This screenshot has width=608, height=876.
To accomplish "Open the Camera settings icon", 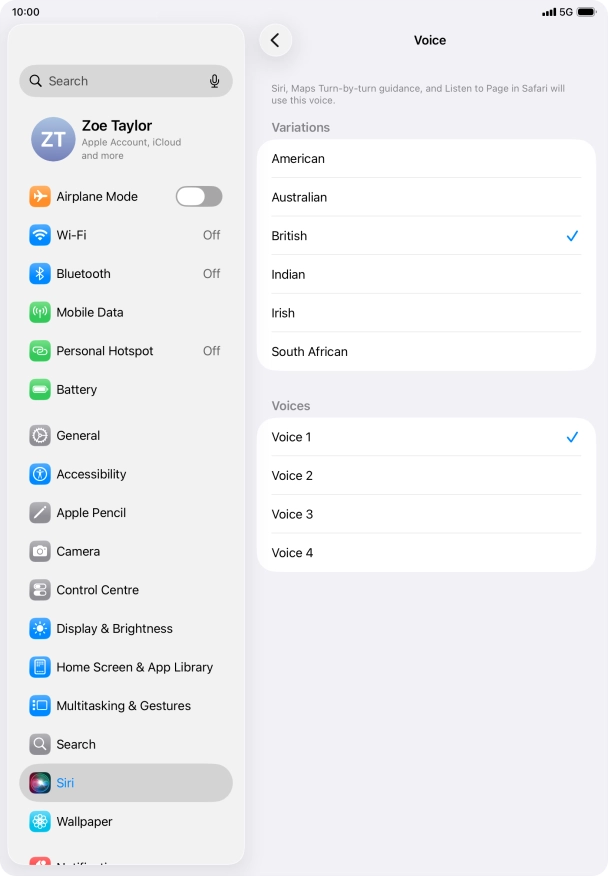I will click(40, 551).
